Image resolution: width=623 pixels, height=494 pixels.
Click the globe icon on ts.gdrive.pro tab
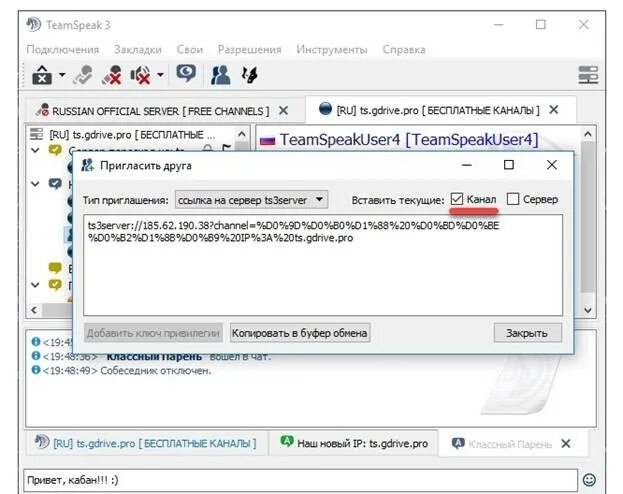tap(325, 108)
